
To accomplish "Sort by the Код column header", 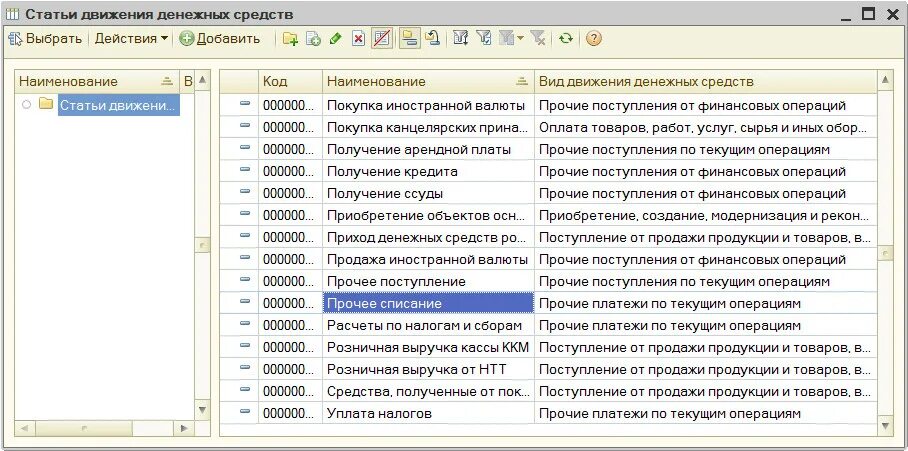I will (290, 82).
